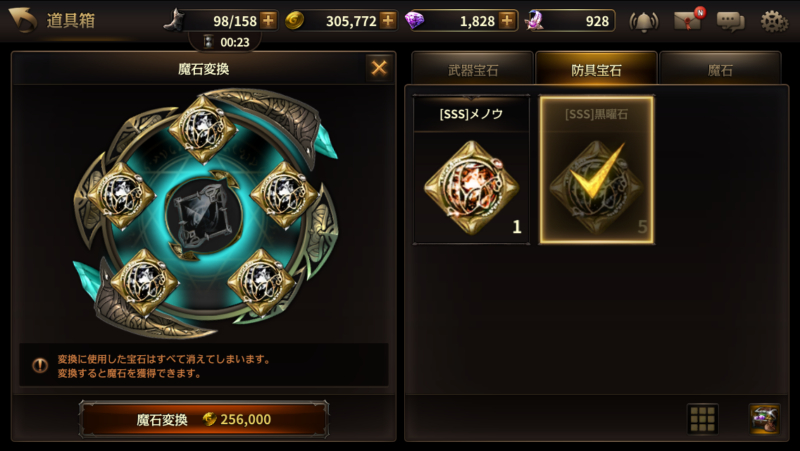Select the 防具宝石 tab

click(x=596, y=69)
